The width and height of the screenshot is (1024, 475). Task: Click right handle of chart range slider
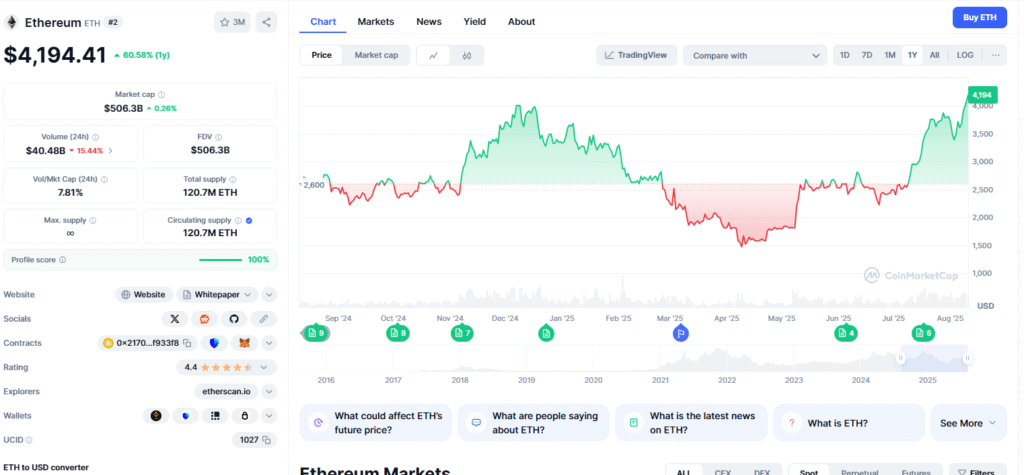[x=967, y=357]
